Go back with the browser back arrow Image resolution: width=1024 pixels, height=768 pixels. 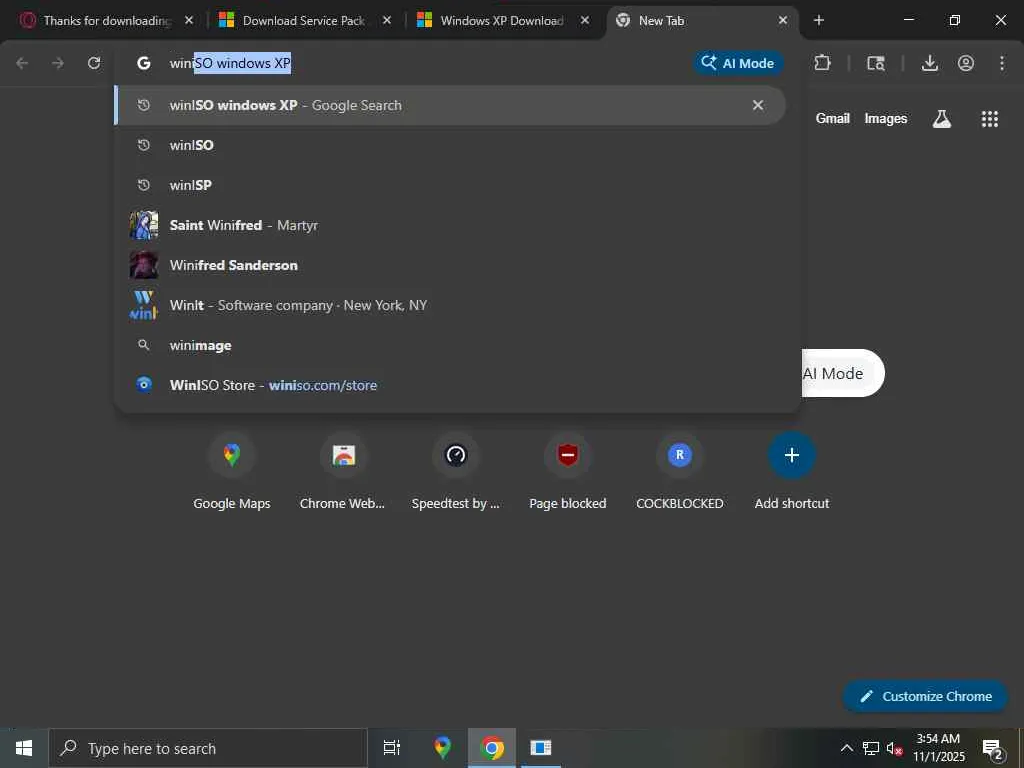point(22,63)
